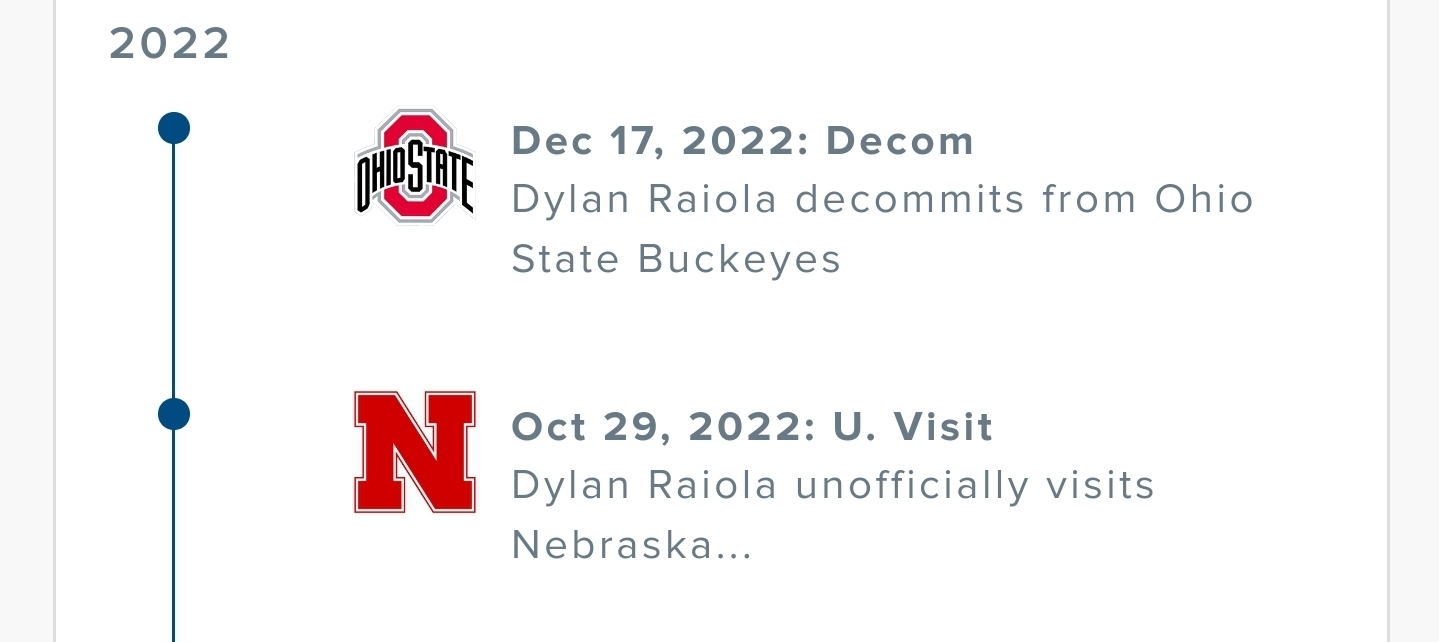Click the Nebraska red N logo
The height and width of the screenshot is (642, 1439).
tap(414, 452)
